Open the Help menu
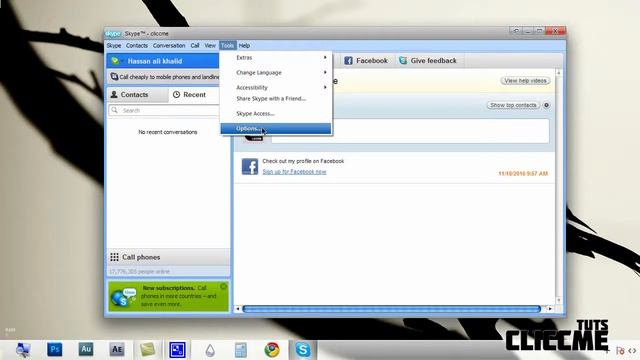Viewport: 640px width, 360px height. [244, 46]
